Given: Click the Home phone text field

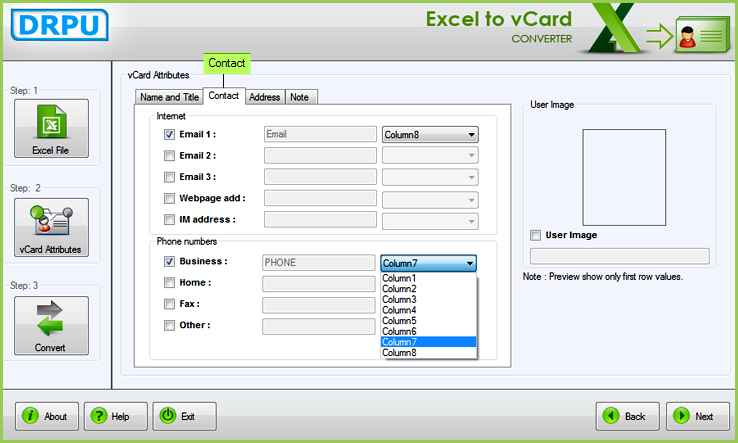Looking at the screenshot, I should click(319, 284).
